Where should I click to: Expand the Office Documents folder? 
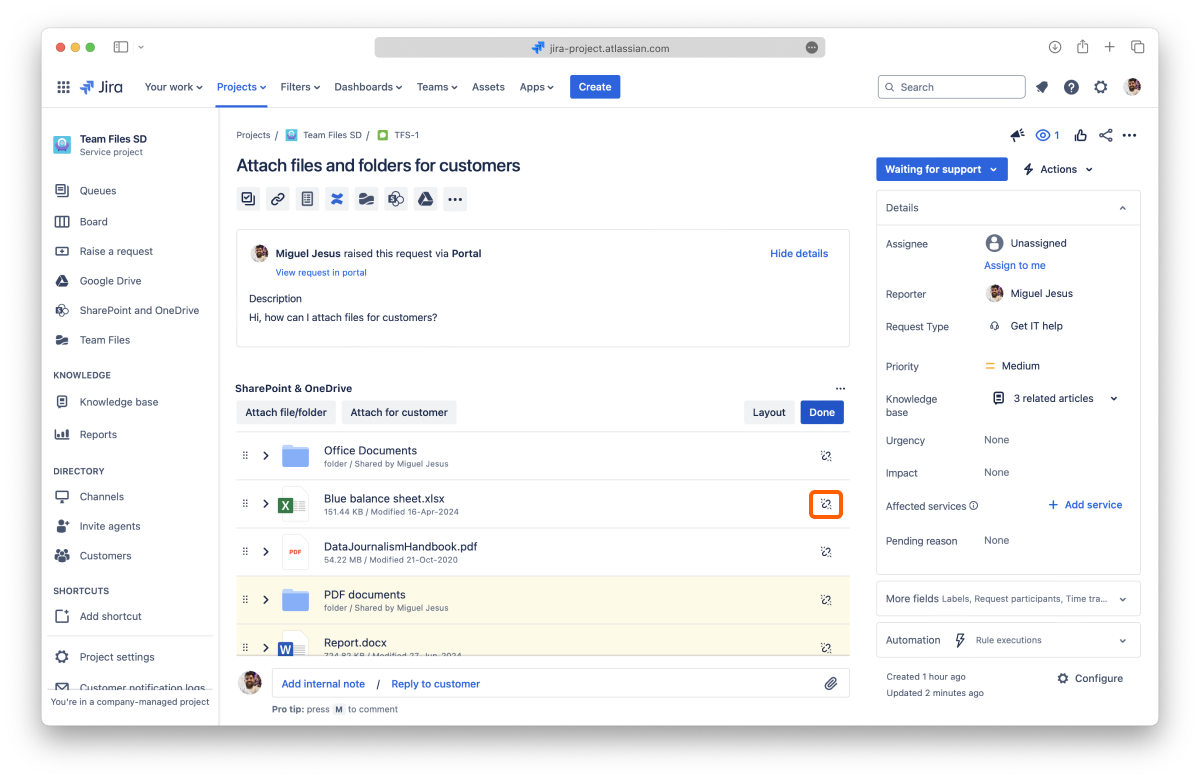[266, 456]
